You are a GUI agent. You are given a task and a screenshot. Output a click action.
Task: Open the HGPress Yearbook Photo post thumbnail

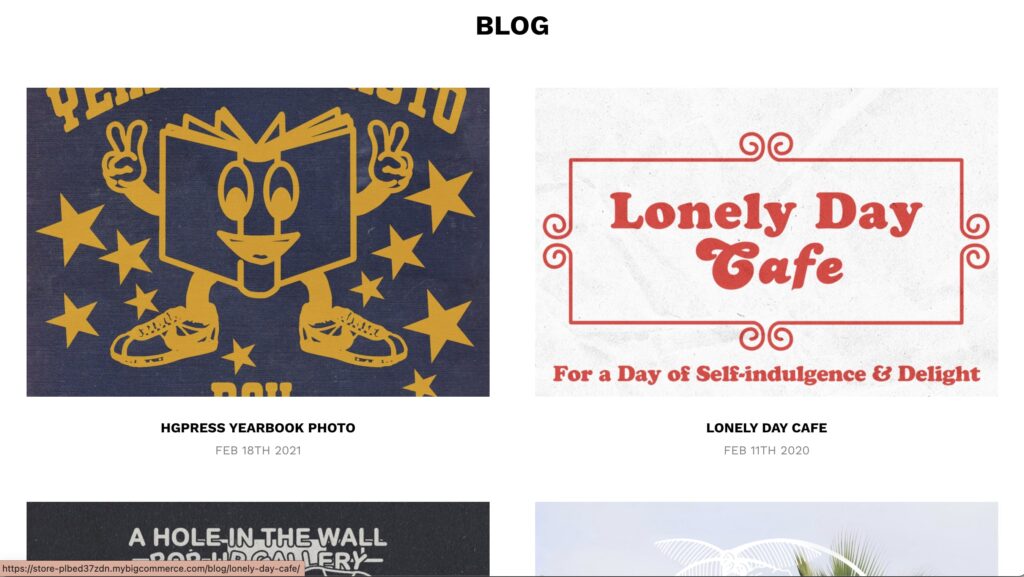click(x=258, y=242)
